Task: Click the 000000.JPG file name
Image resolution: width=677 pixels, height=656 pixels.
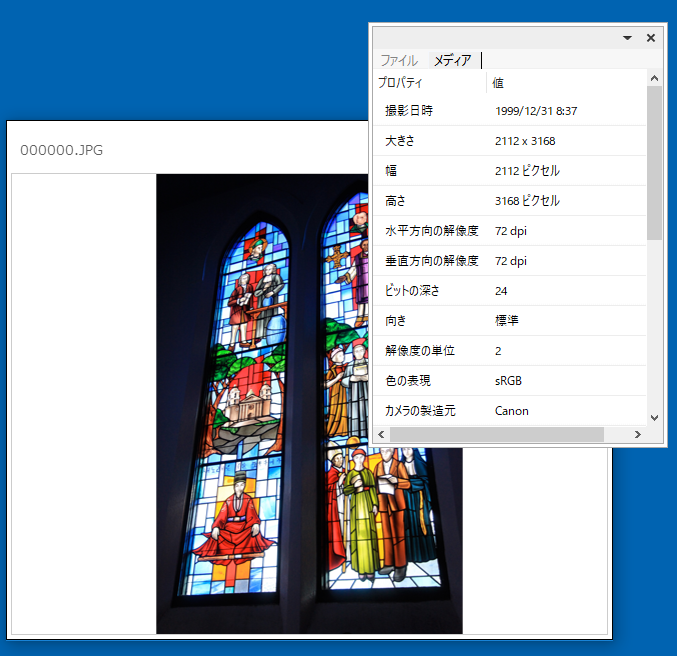Action: point(61,150)
